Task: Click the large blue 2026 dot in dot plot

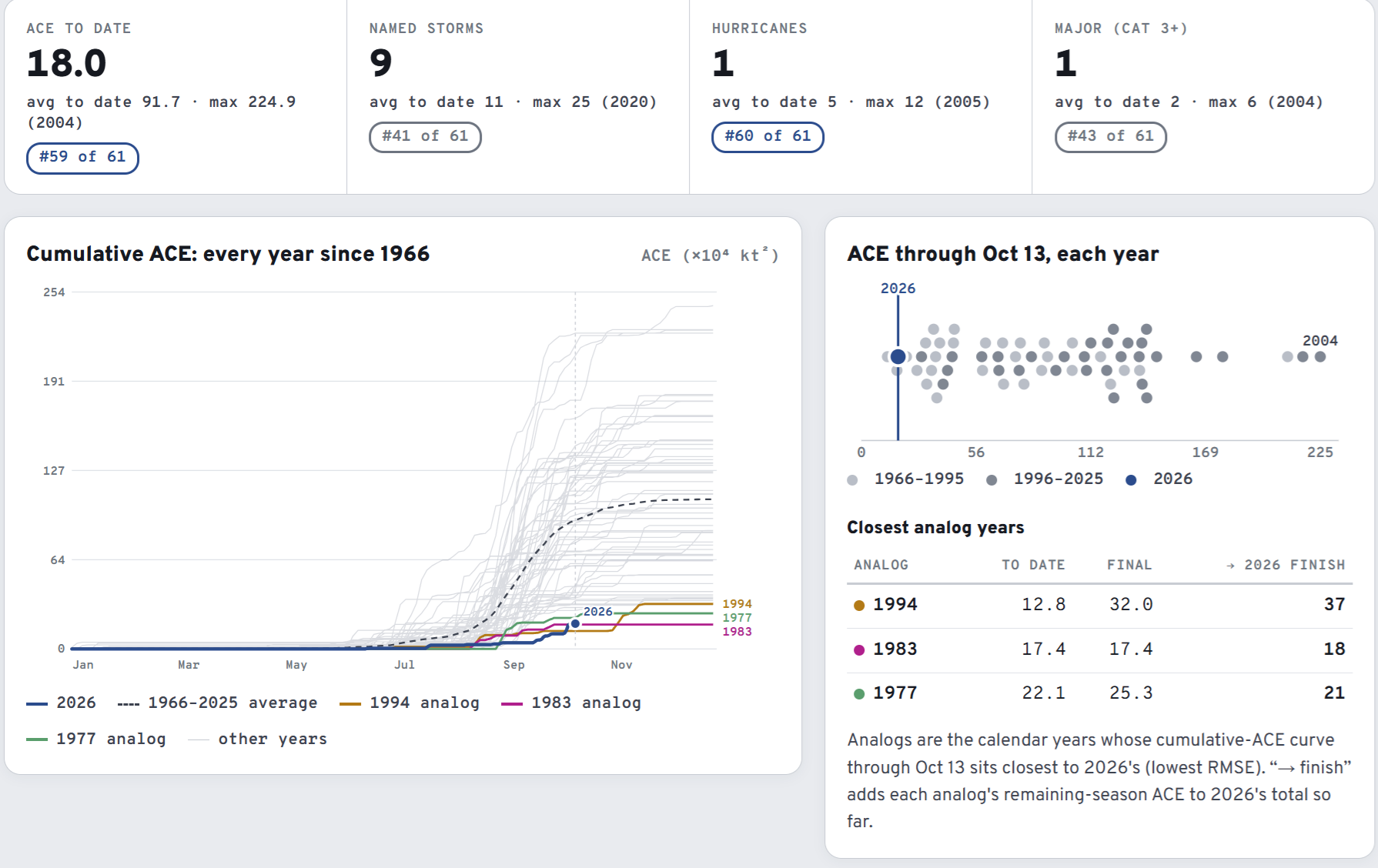Action: pos(898,356)
